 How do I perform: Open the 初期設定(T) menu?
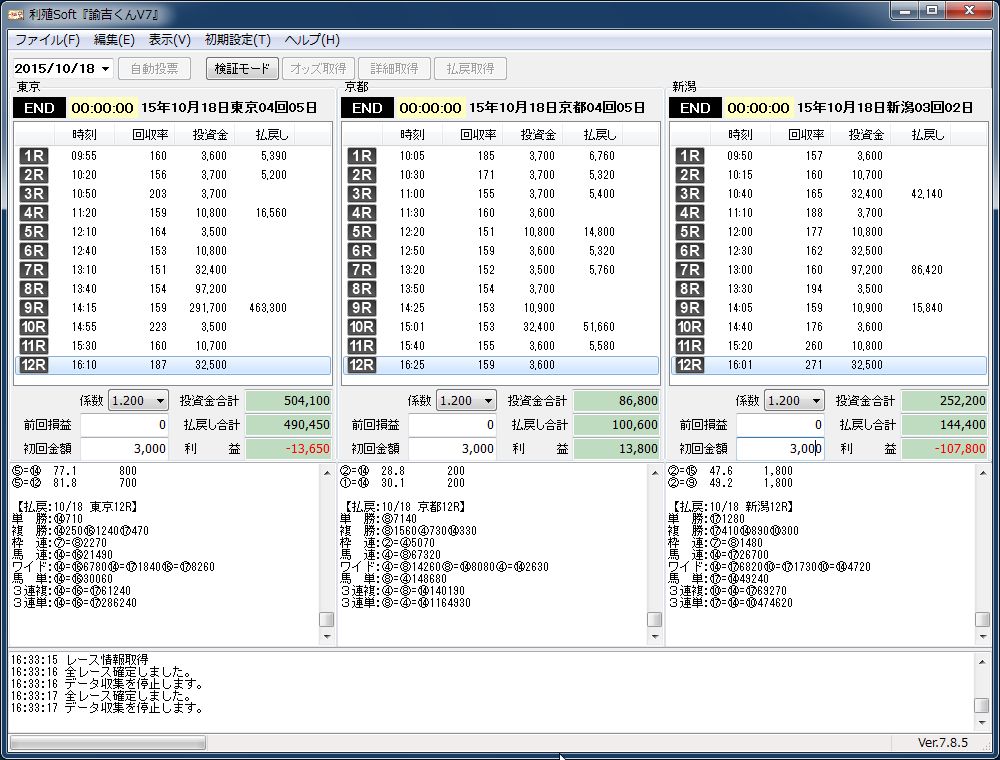[x=237, y=40]
